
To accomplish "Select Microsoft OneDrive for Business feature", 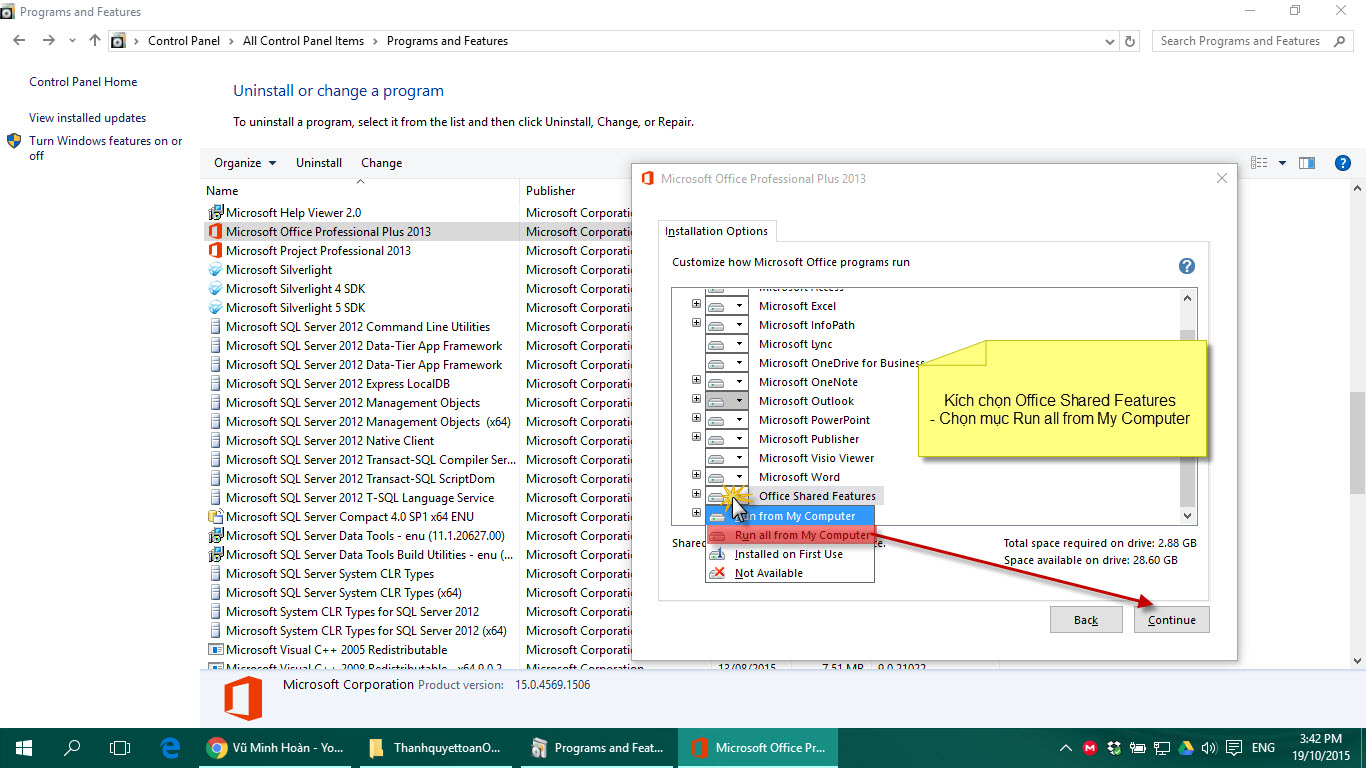I will [841, 363].
